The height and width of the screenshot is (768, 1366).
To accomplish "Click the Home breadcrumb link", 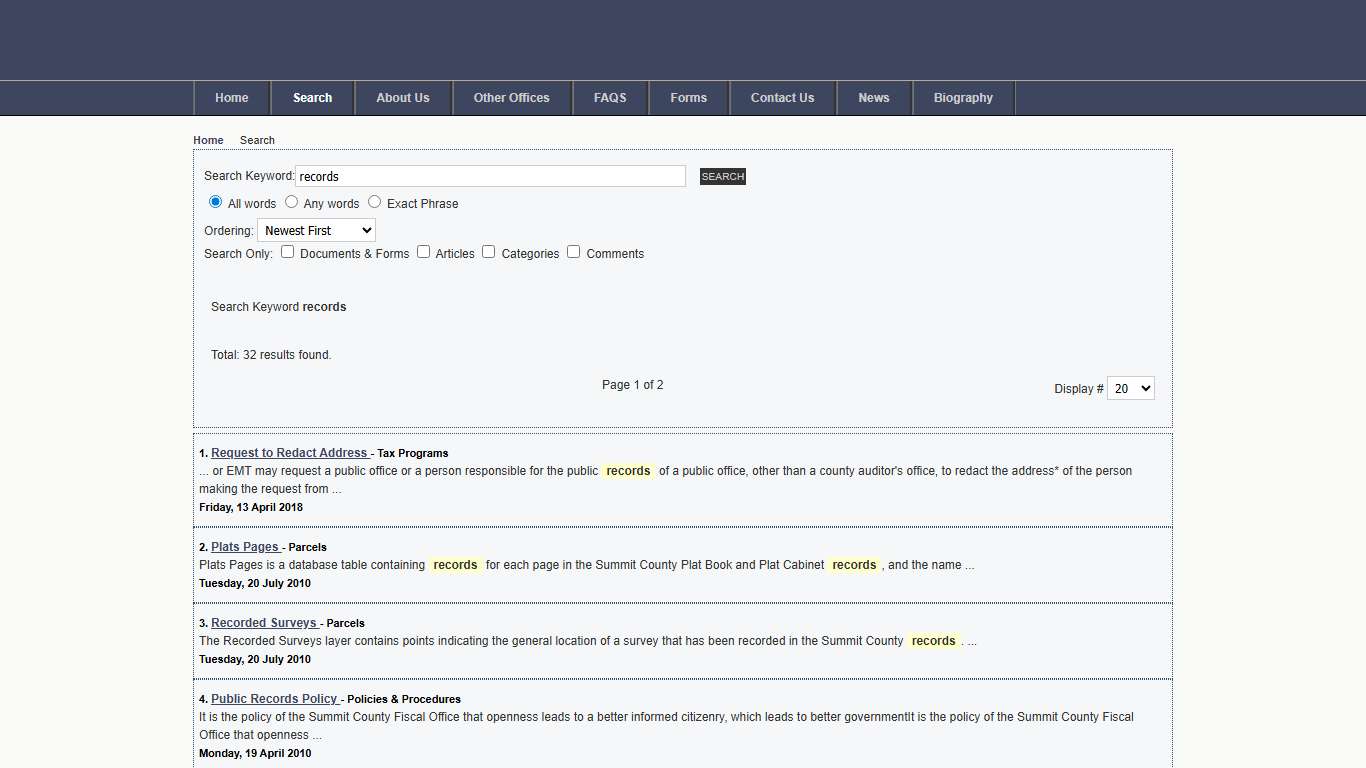I will pos(208,140).
